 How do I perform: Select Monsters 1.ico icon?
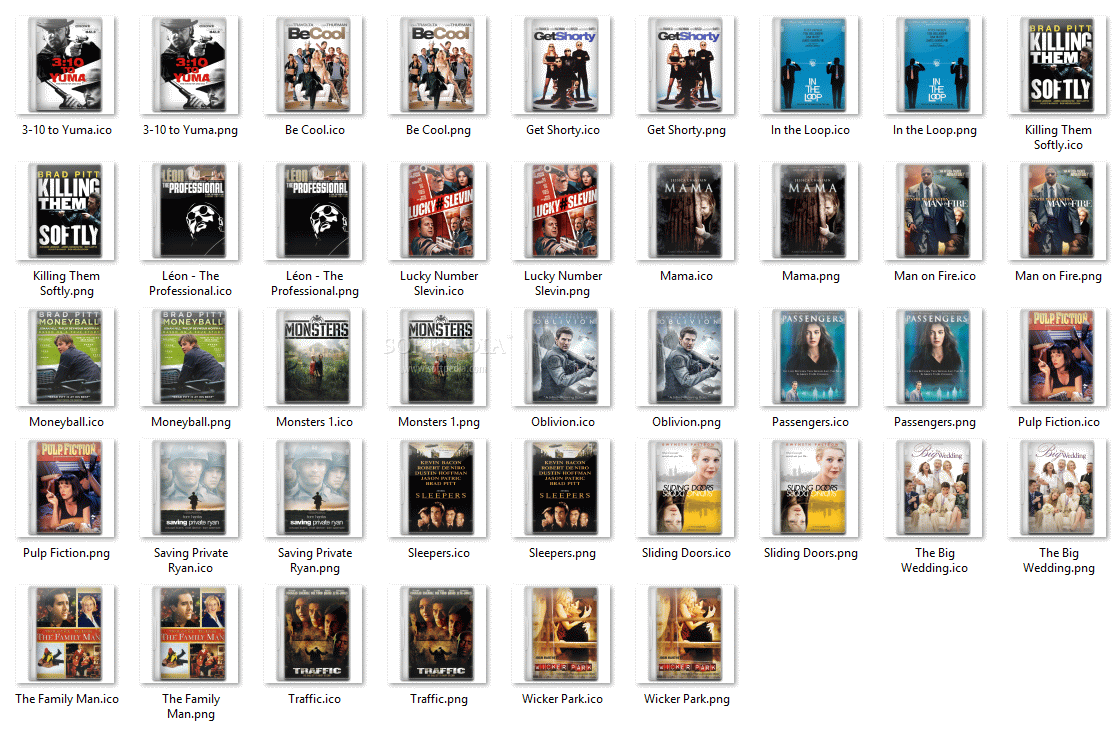click(x=314, y=358)
